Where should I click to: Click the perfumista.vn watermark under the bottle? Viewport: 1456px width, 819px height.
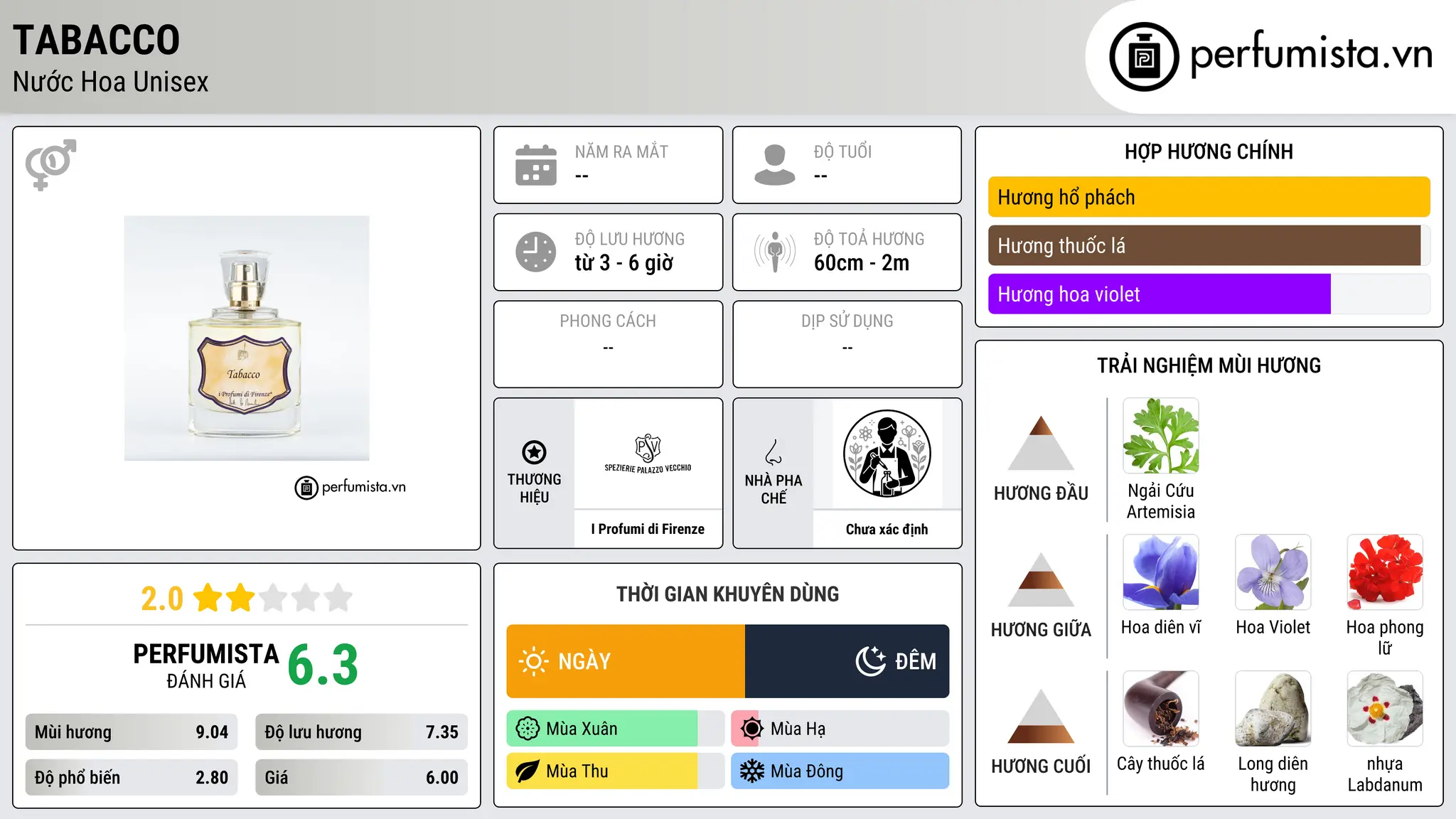pyautogui.click(x=350, y=487)
